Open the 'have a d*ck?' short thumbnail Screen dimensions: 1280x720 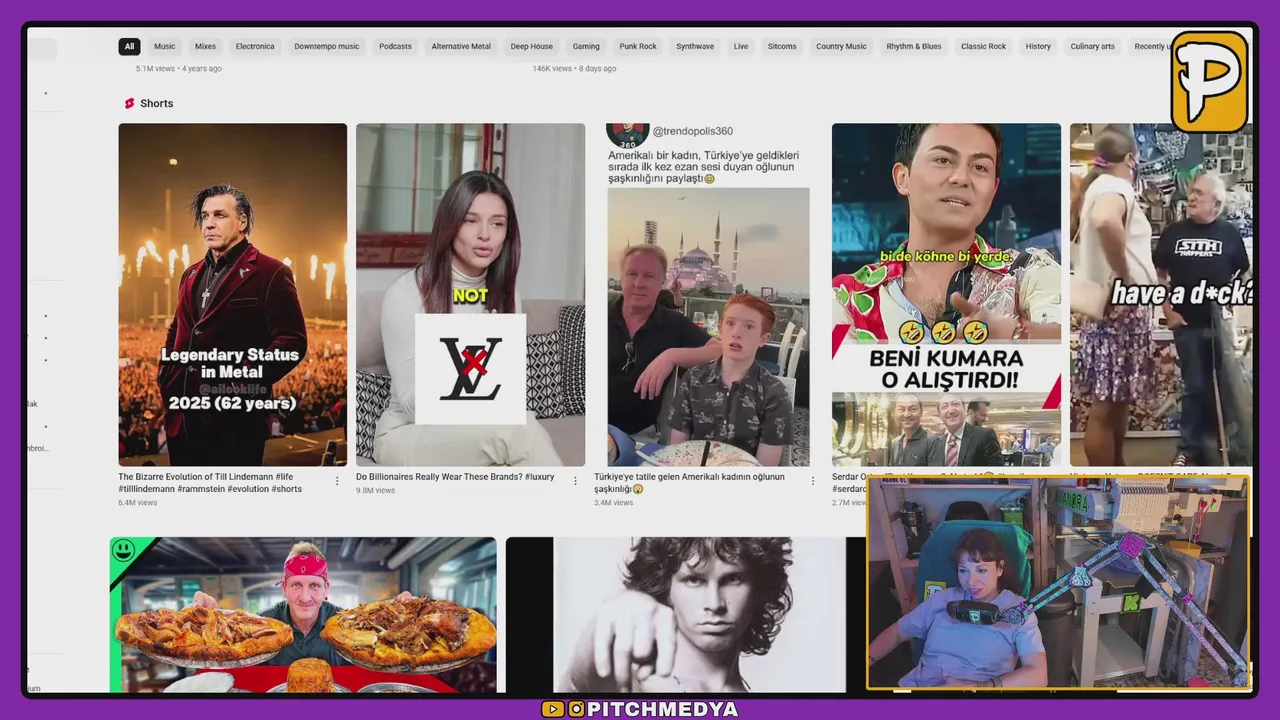pos(1160,294)
